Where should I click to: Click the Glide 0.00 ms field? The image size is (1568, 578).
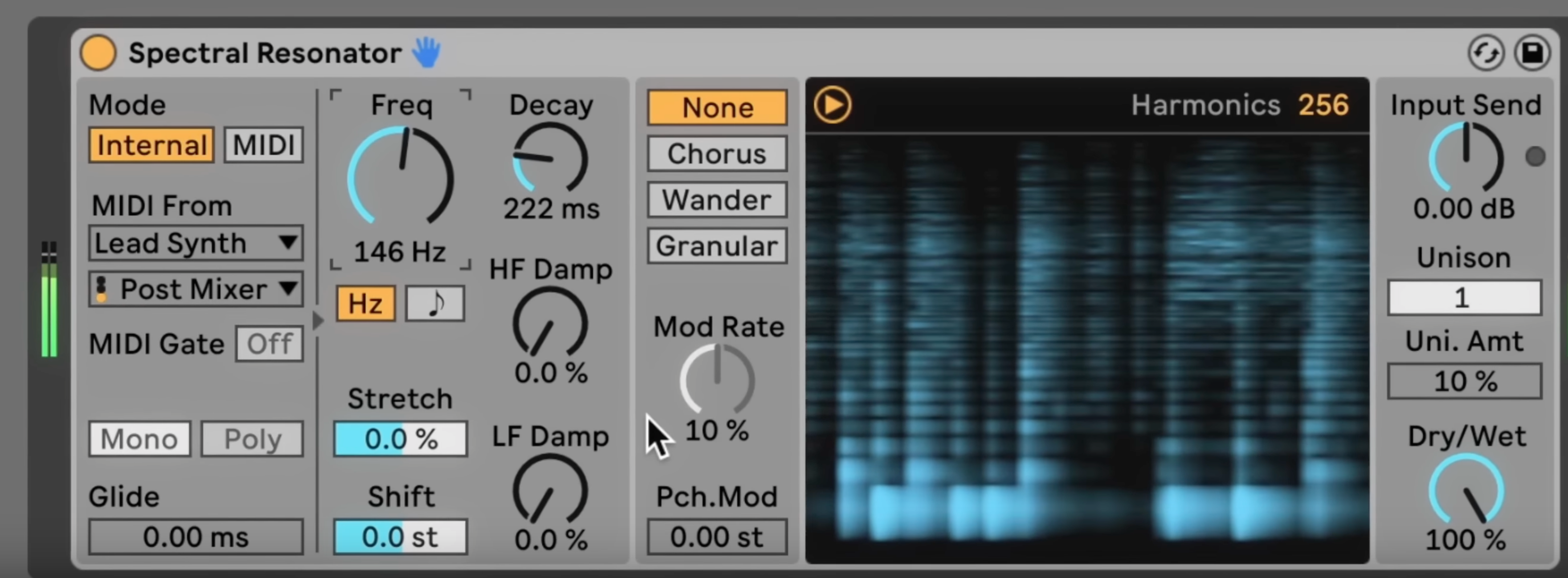[196, 537]
